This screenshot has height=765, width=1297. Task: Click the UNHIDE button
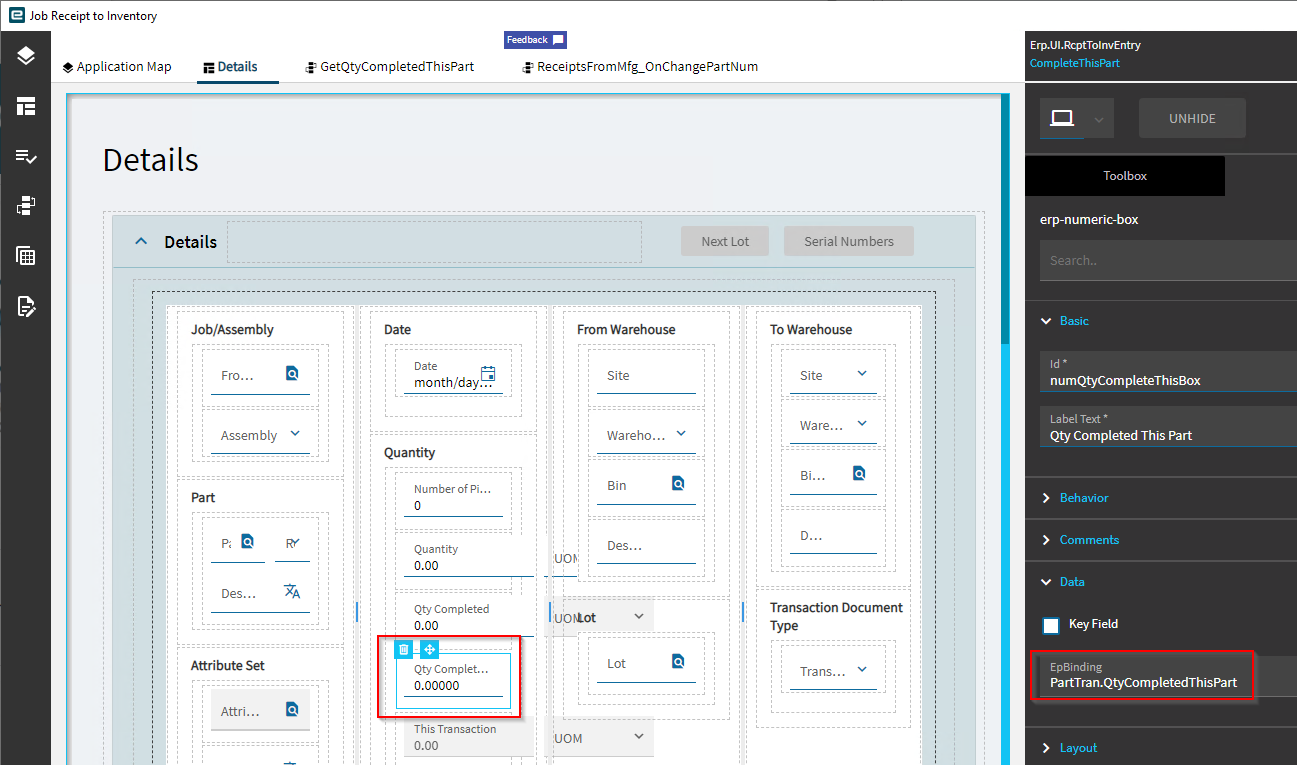tap(1192, 118)
